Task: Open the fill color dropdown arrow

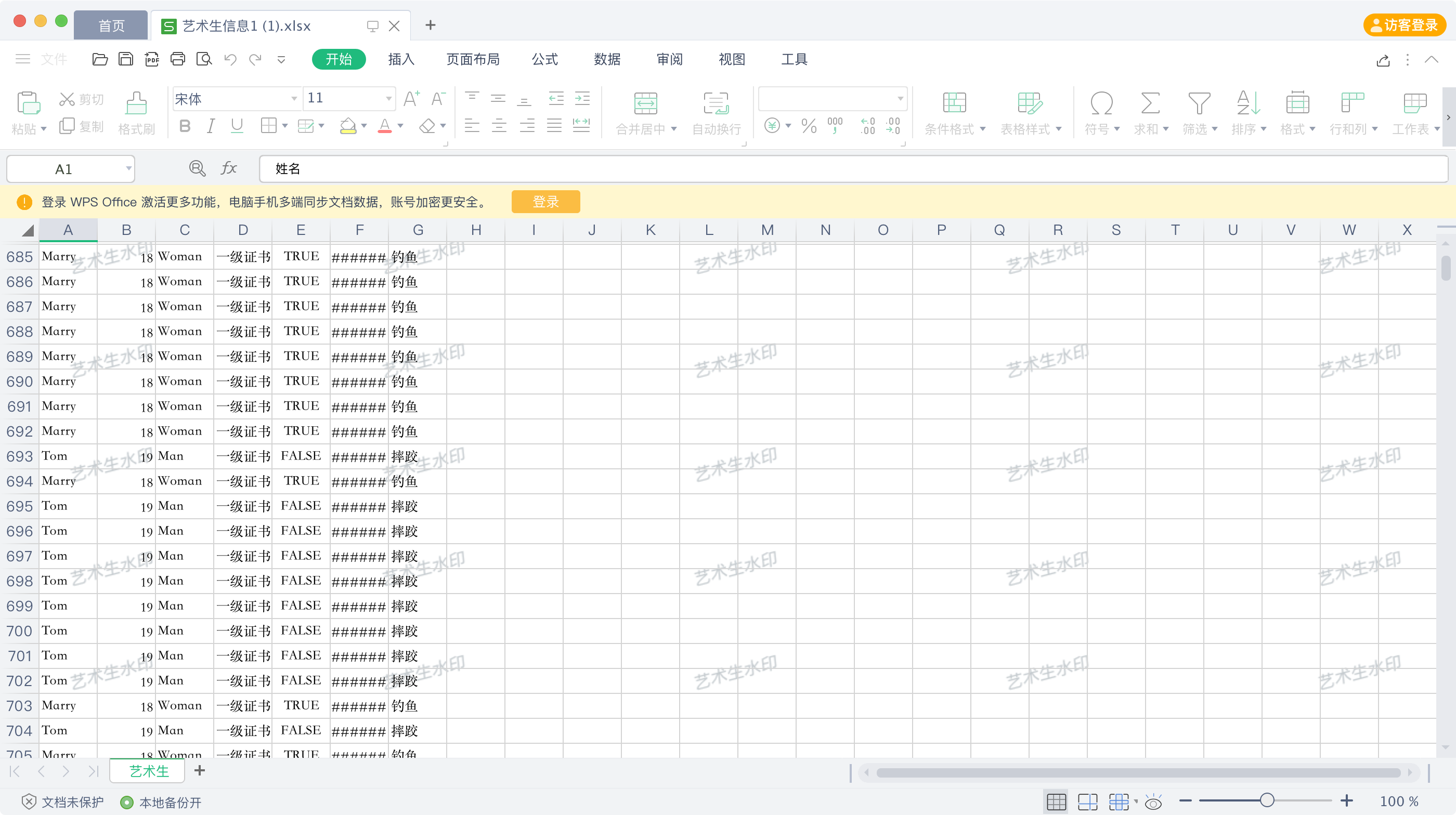Action: pyautogui.click(x=363, y=126)
